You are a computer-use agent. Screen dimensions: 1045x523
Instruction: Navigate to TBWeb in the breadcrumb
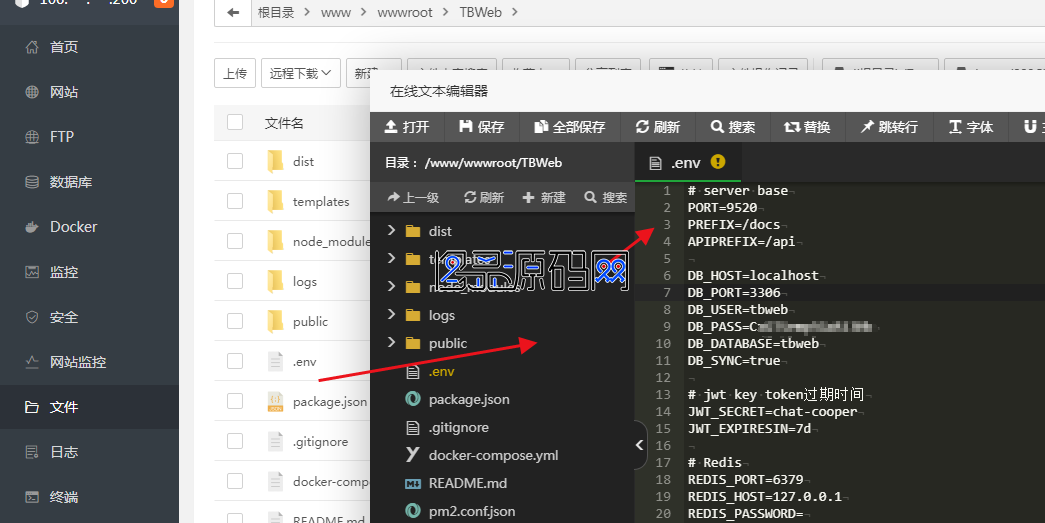(x=481, y=12)
